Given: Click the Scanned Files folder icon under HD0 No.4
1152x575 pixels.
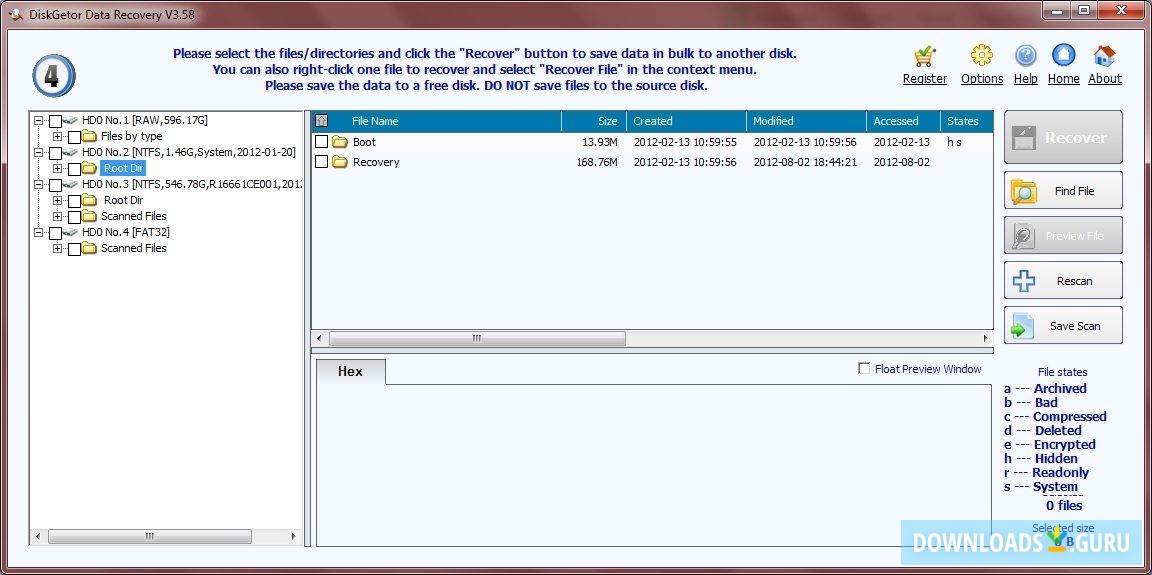Looking at the screenshot, I should (x=90, y=248).
